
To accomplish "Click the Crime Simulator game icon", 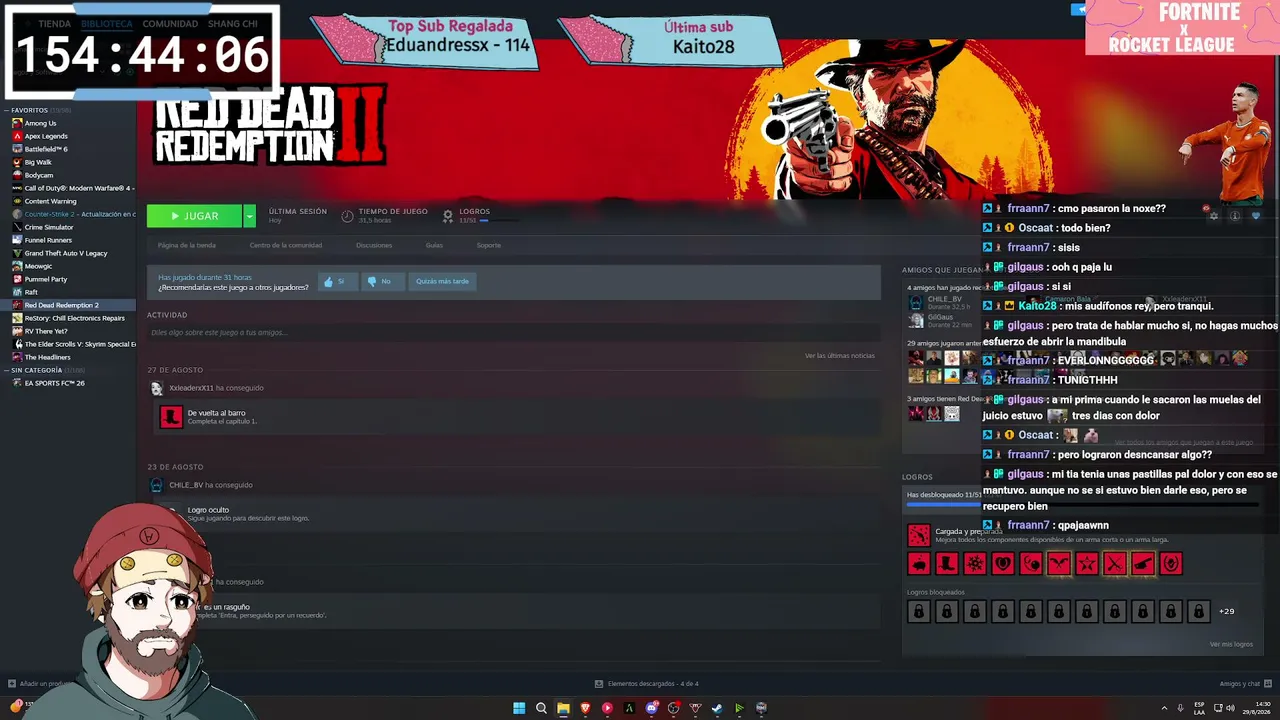I will (17, 227).
